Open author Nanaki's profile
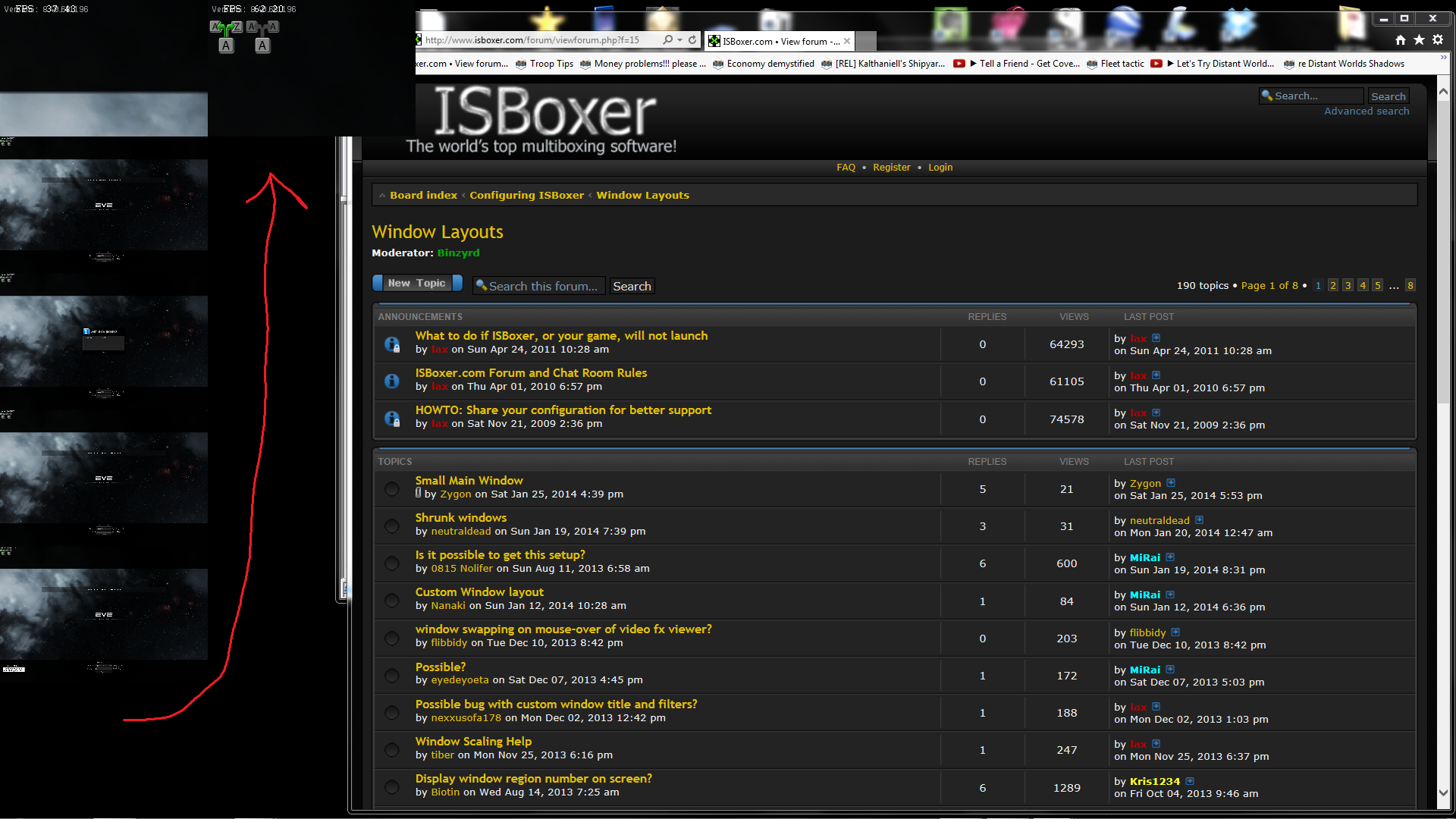Viewport: 1456px width, 819px height. point(448,606)
